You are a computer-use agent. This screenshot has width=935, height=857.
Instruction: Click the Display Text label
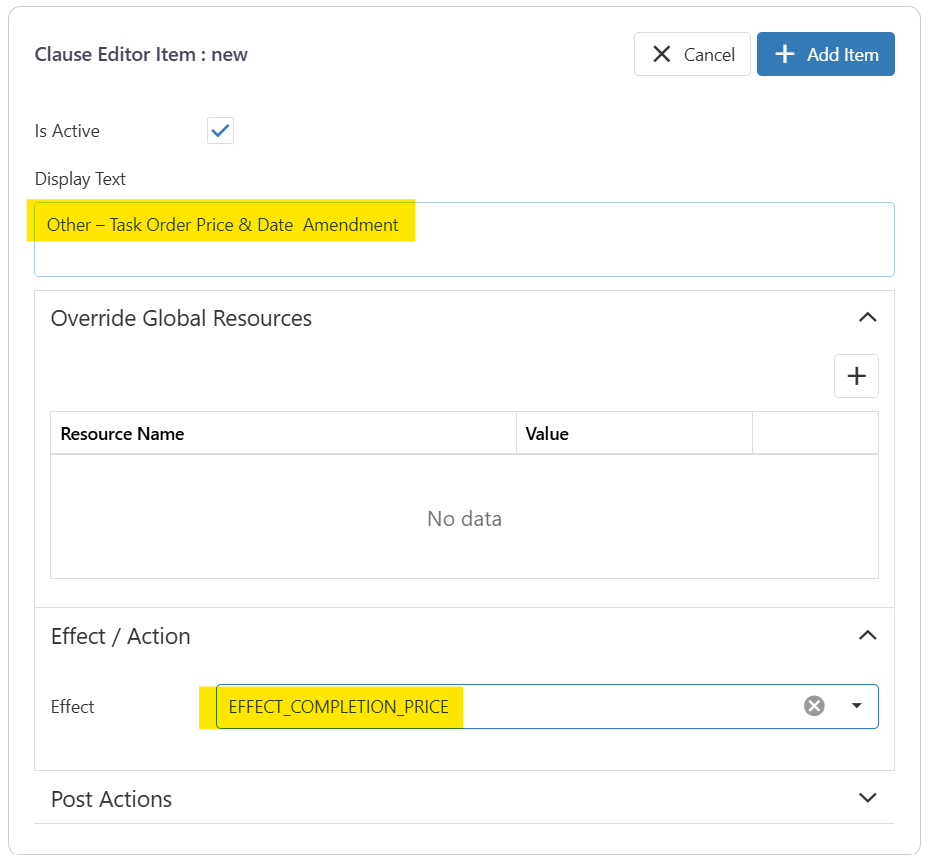click(x=80, y=179)
